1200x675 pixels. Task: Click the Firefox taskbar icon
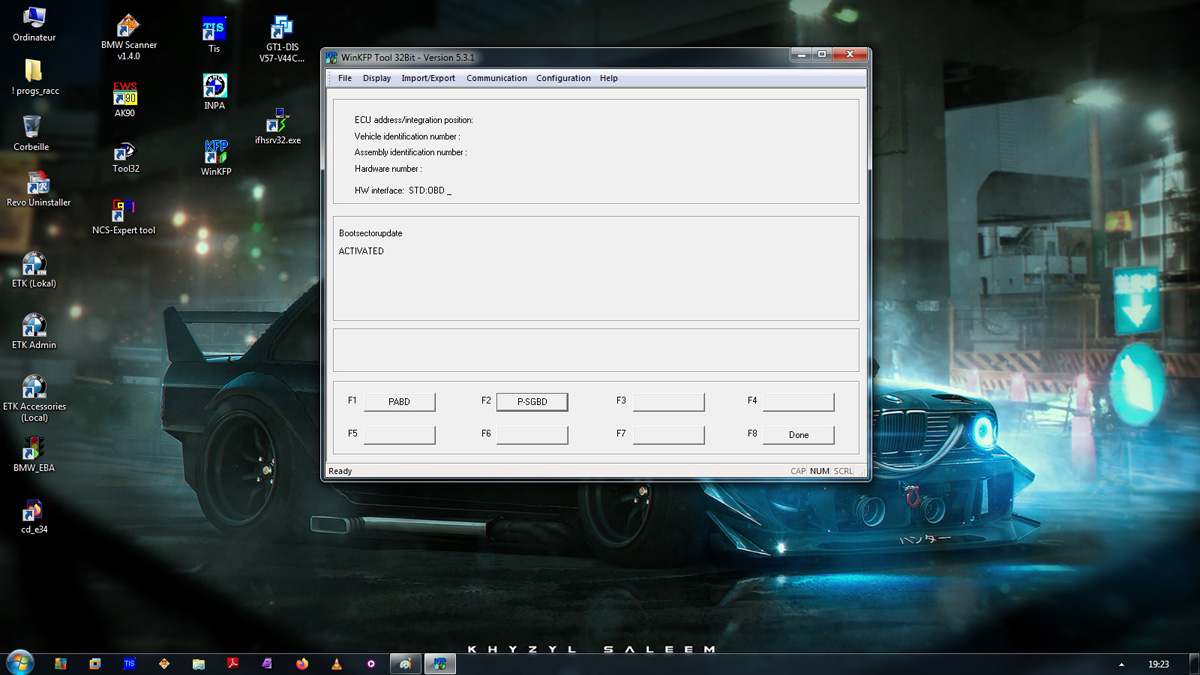pyautogui.click(x=303, y=663)
